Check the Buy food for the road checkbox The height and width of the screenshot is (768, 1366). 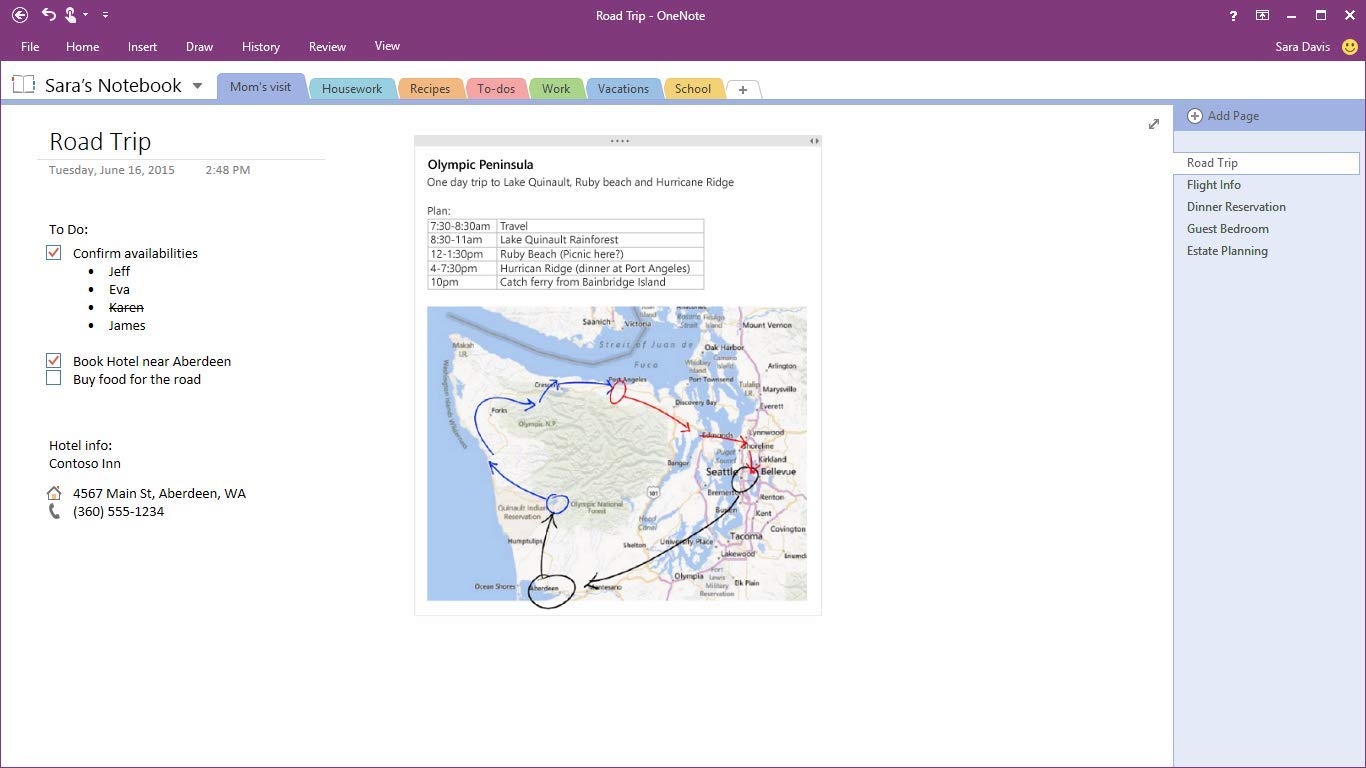click(54, 379)
